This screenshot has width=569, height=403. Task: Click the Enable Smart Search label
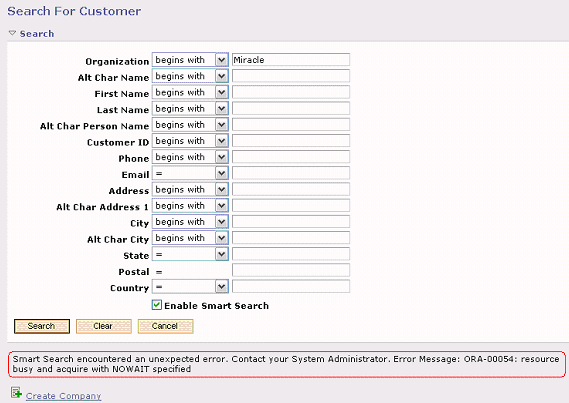tap(217, 306)
